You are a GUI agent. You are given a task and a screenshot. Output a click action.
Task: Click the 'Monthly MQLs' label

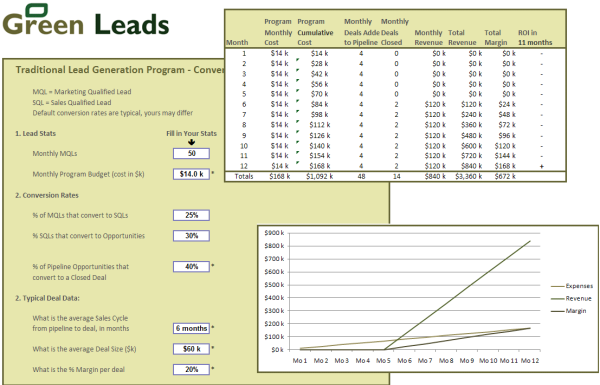point(55,153)
